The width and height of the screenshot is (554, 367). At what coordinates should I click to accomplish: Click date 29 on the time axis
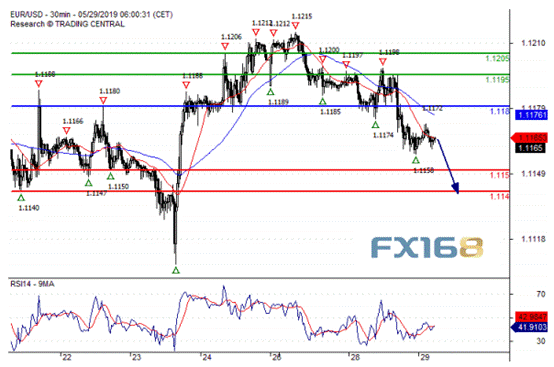coord(425,357)
